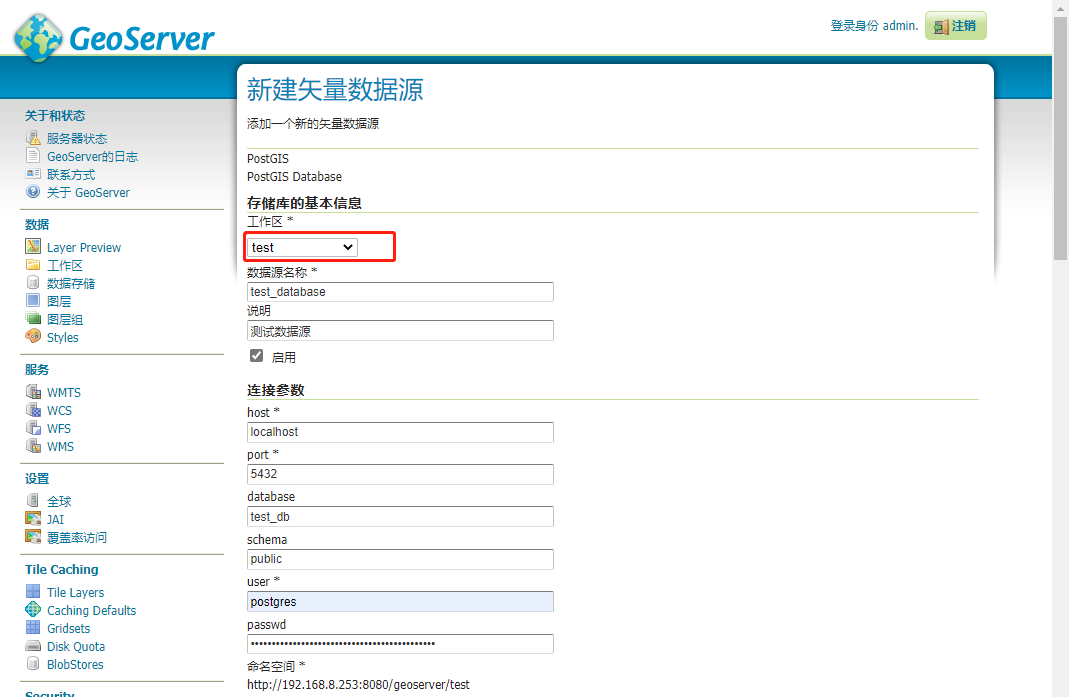The image size is (1069, 697).
Task: Click the 关于 GeoServer help icon
Action: (x=33, y=192)
